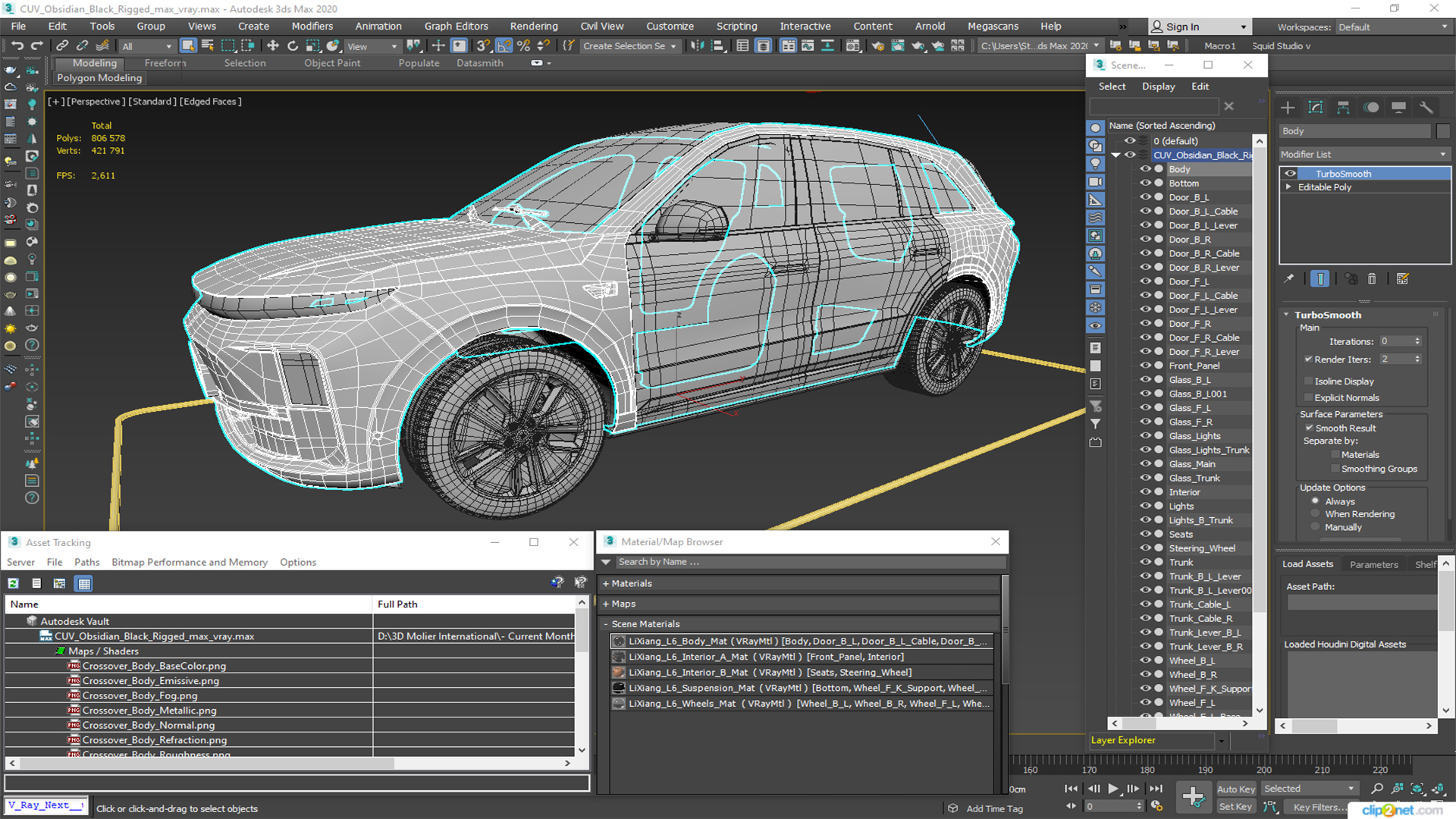Check Separate by Materials option
Screen dimensions: 1456x819
(x=1335, y=454)
